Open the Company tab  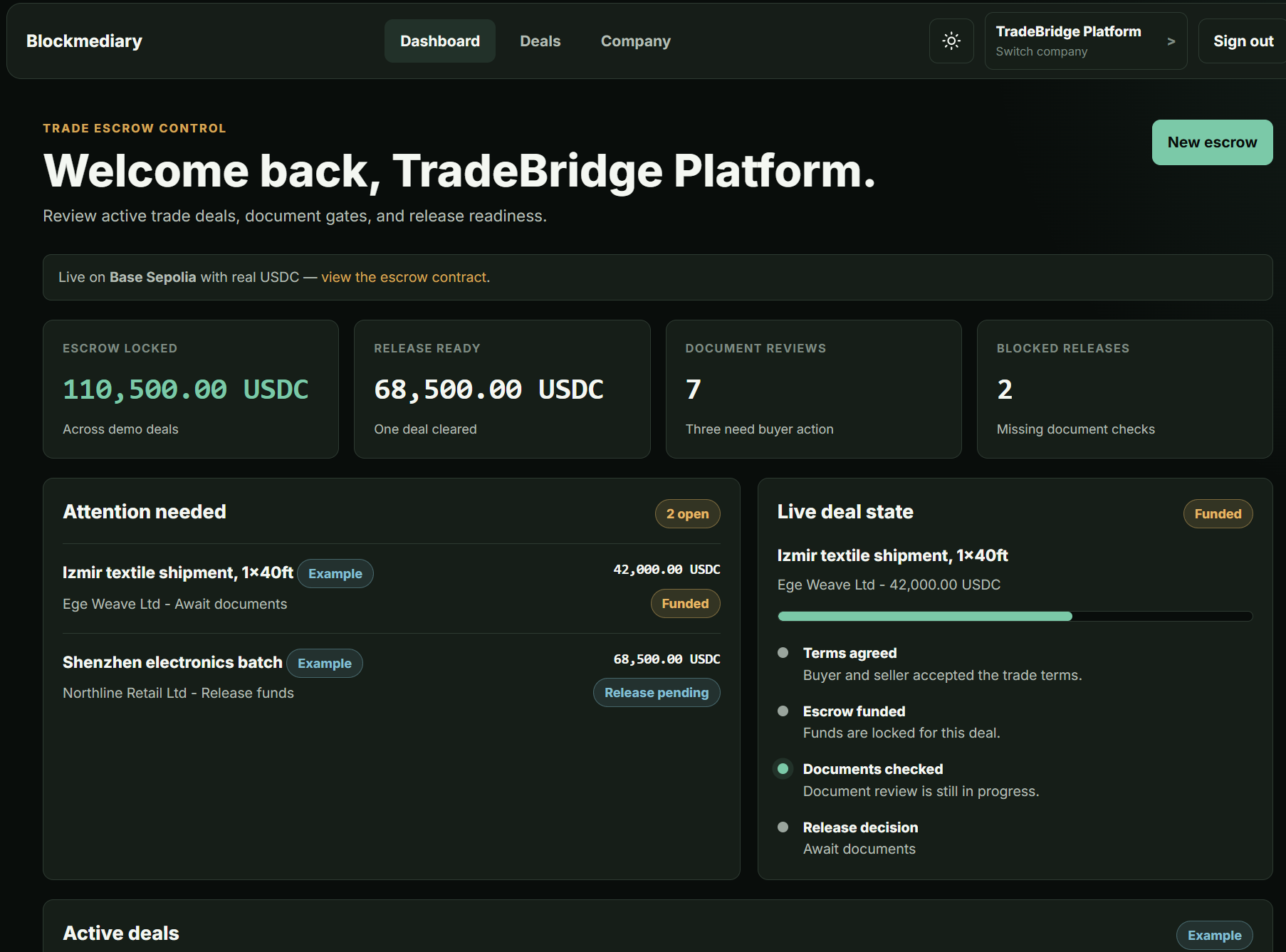coord(636,41)
